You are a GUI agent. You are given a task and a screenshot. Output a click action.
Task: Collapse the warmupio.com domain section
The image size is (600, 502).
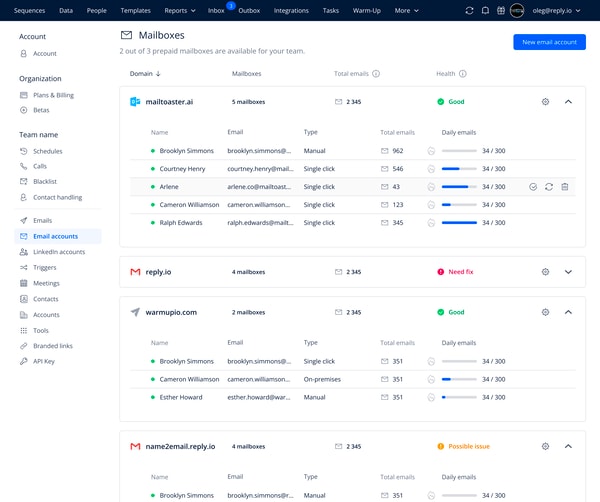pos(568,312)
